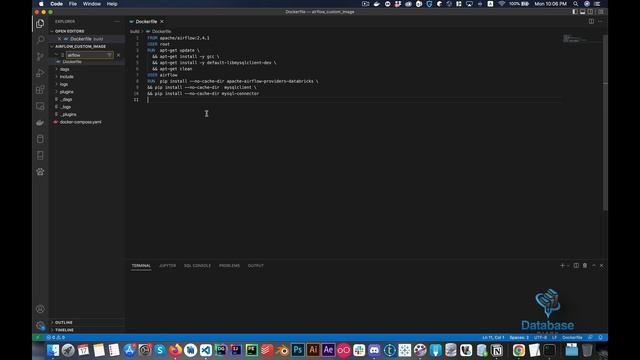This screenshot has width=640, height=360.
Task: Switch to the Jupyter panel tab
Action: 167,266
